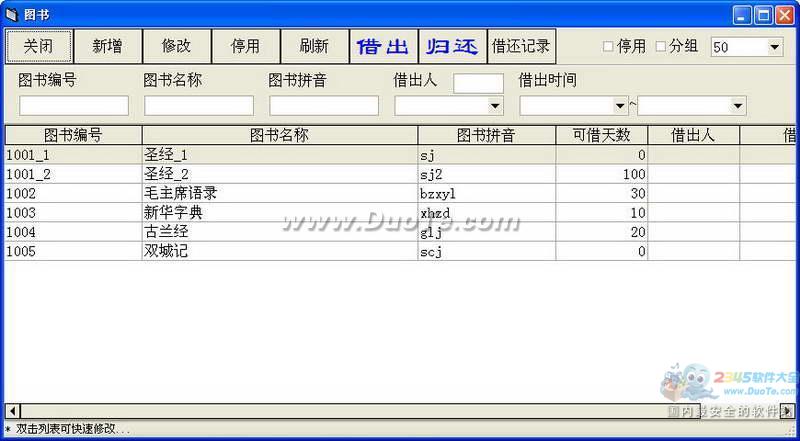Click the 图书编号 search input field
The height and width of the screenshot is (441, 800).
point(74,106)
